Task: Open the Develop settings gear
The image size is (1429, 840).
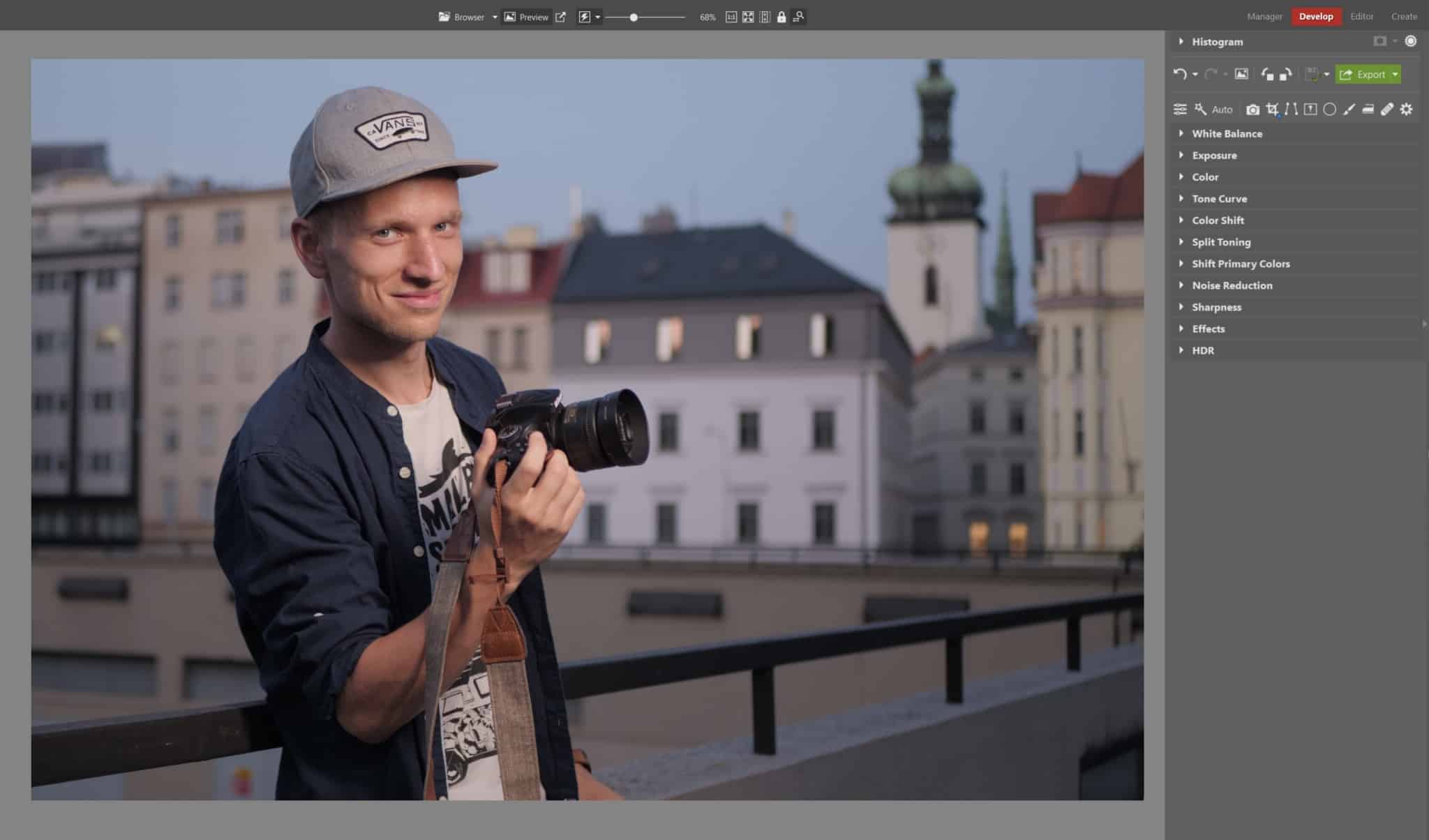Action: pyautogui.click(x=1406, y=109)
